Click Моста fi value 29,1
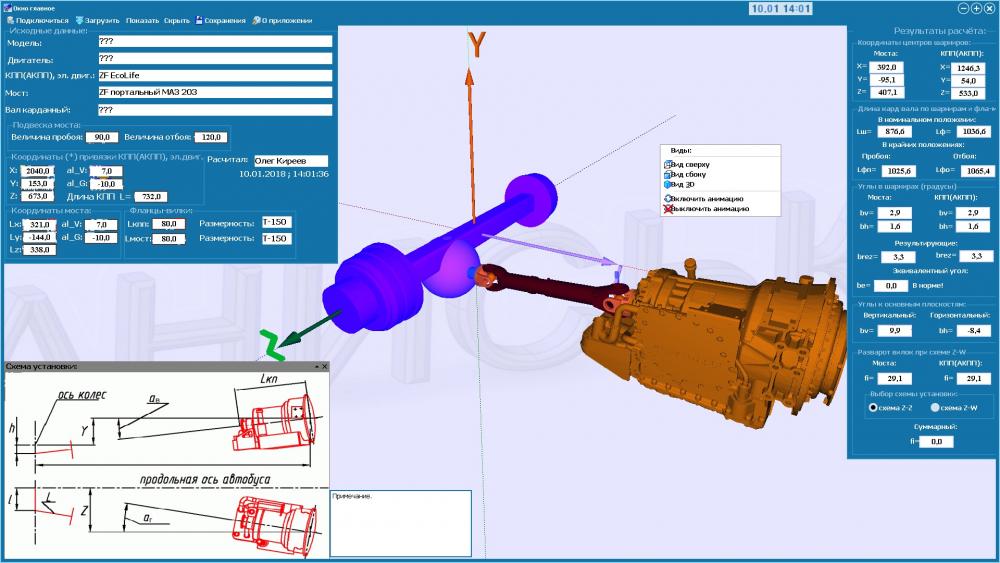This screenshot has width=1000, height=563. [894, 378]
